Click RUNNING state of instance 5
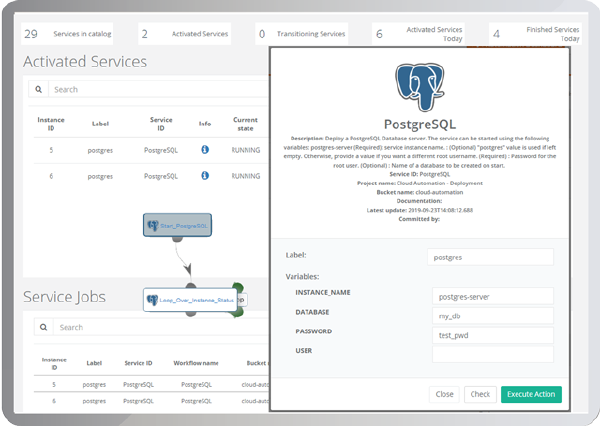The image size is (600, 426). pos(246,150)
